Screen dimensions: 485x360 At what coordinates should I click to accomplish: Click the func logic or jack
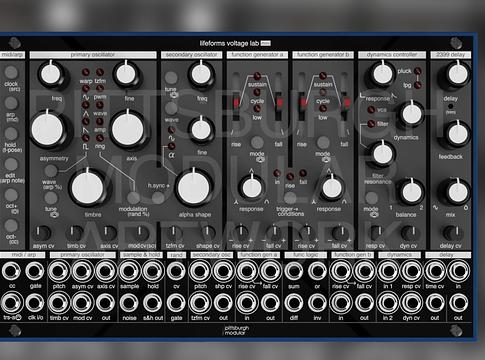[x=317, y=271]
